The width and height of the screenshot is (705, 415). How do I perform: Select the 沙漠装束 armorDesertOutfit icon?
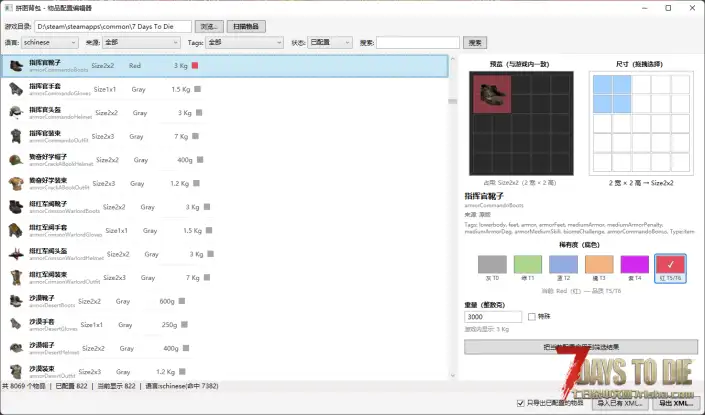coord(16,371)
